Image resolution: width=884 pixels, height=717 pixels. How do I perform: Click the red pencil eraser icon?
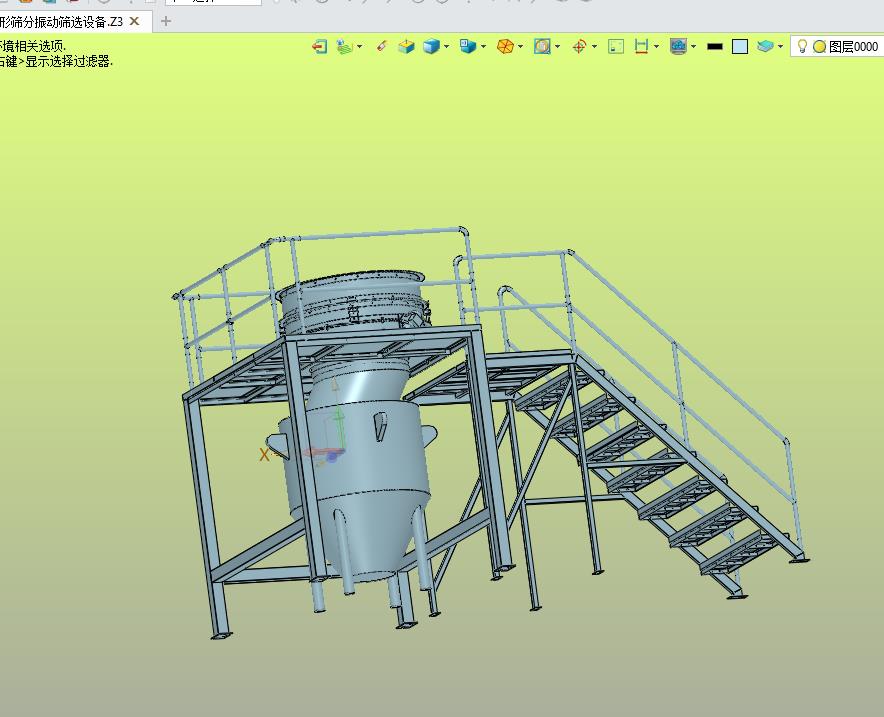point(381,46)
